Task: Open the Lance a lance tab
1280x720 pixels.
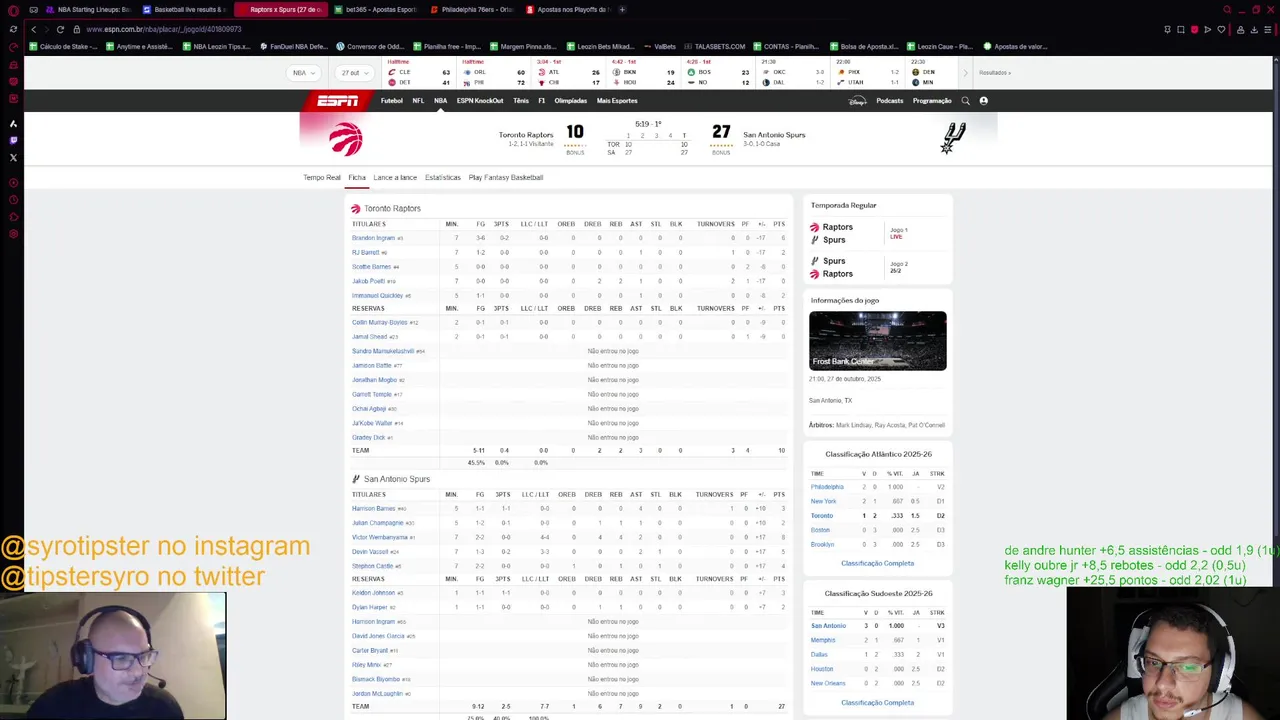Action: coord(395,177)
